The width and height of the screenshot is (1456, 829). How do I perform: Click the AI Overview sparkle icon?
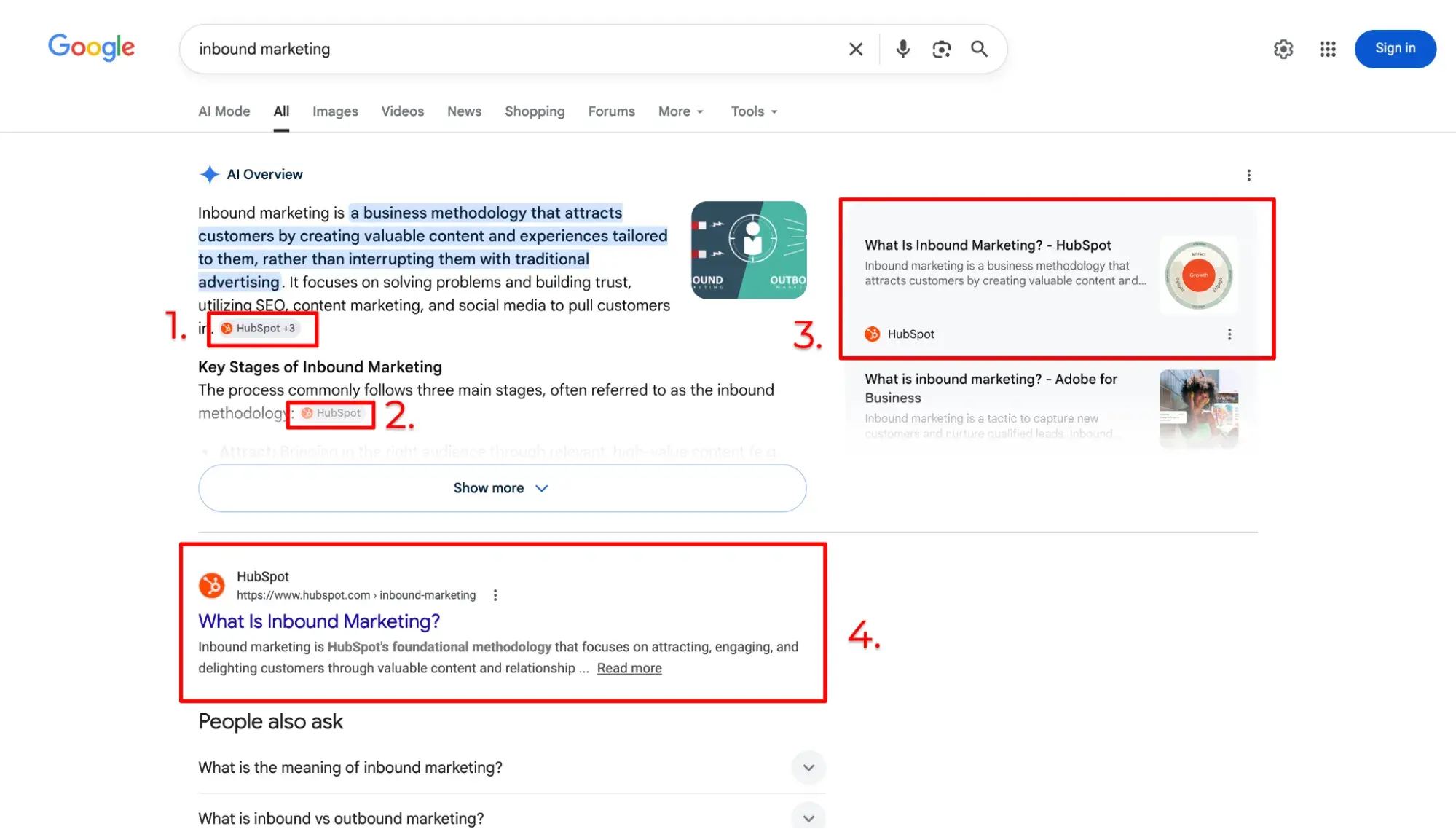pos(209,174)
